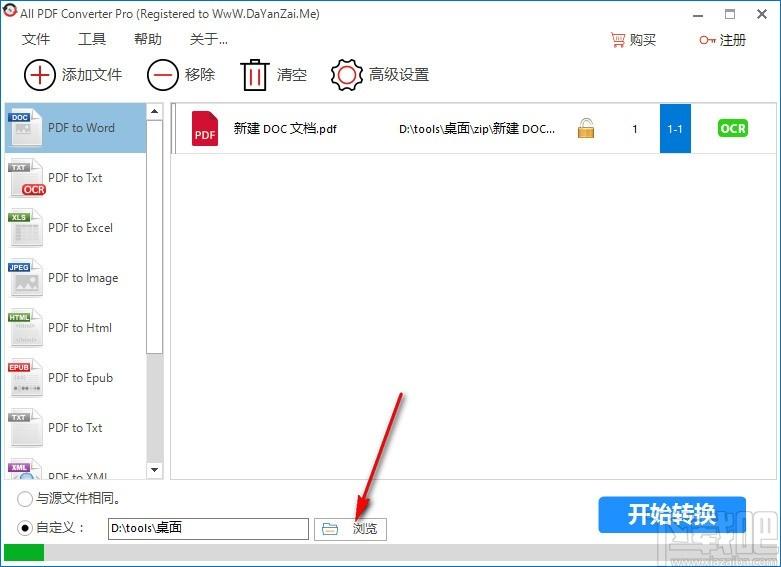Click the 浏览 browse button
This screenshot has width=781, height=567.
[350, 529]
